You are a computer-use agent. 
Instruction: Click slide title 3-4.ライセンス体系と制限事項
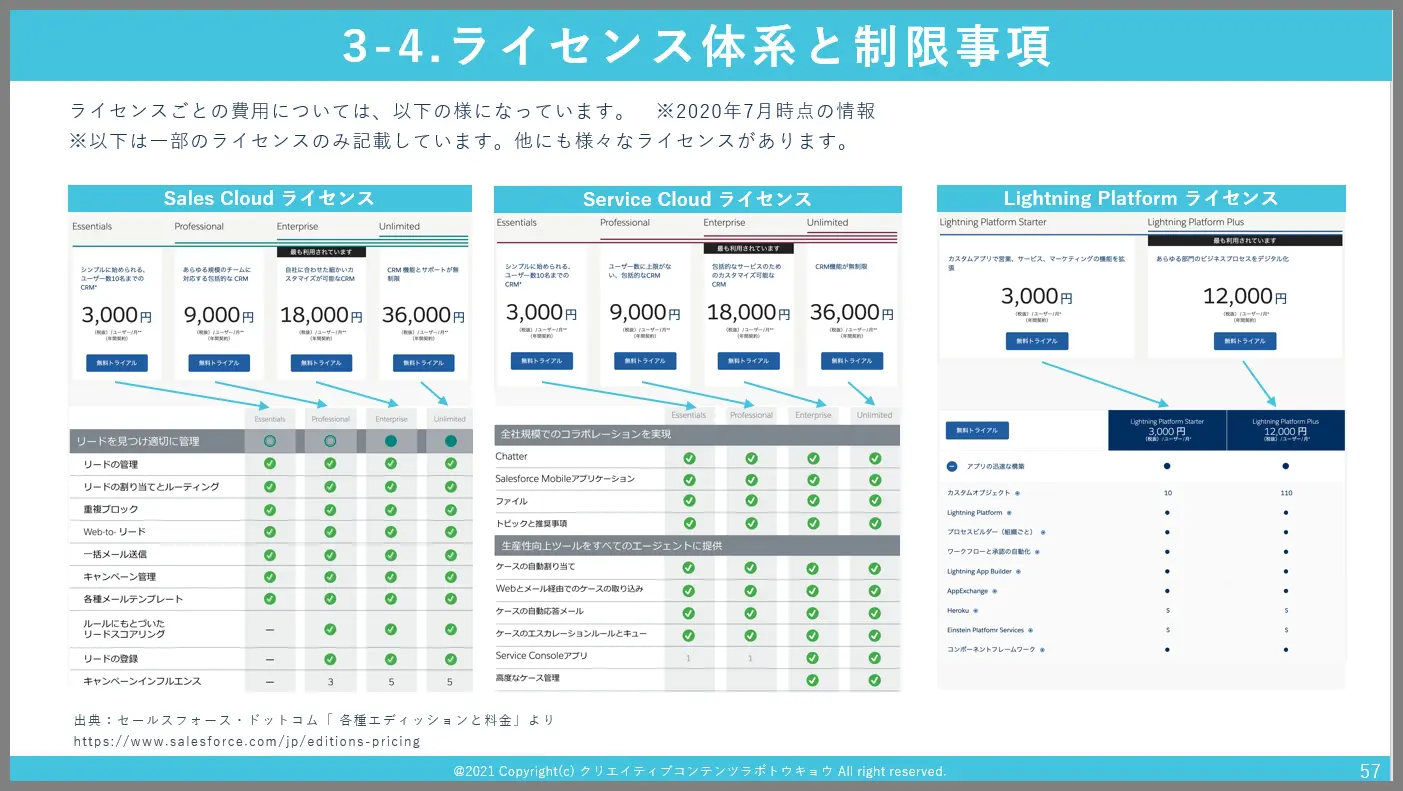697,44
